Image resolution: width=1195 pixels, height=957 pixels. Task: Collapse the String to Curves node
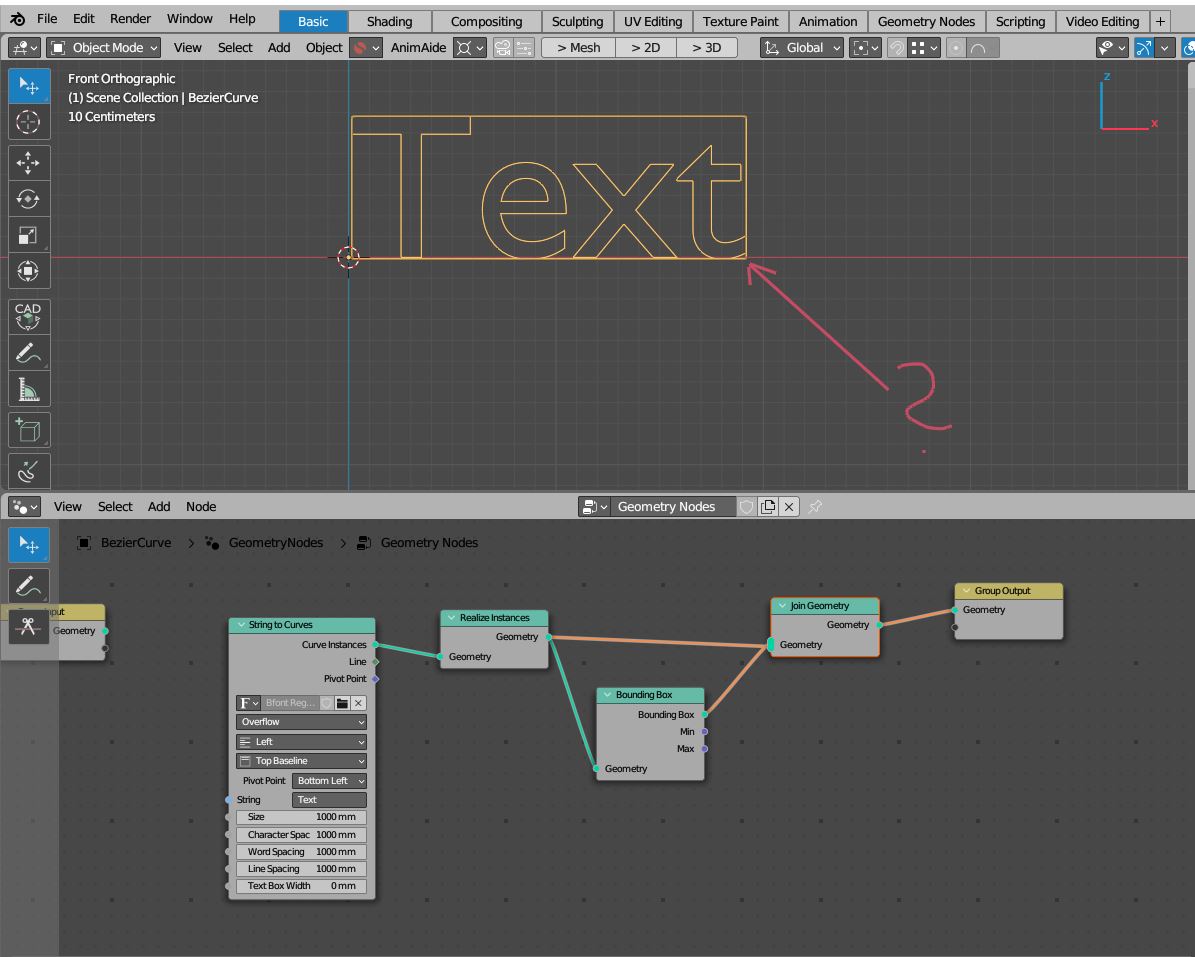242,625
